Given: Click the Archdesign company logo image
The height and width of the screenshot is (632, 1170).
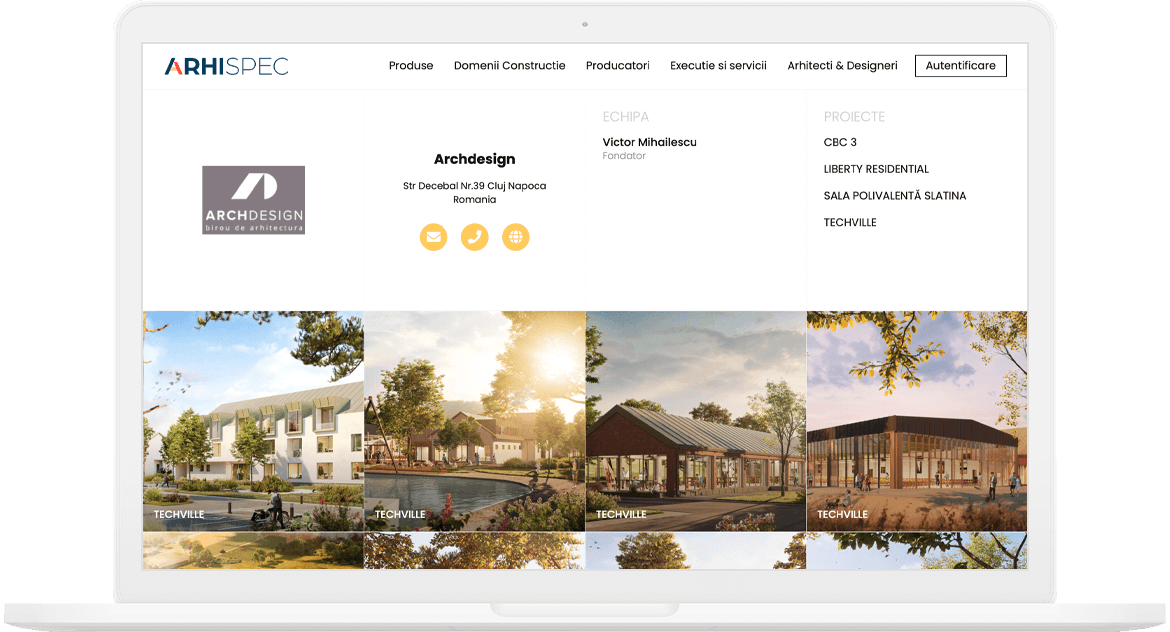Looking at the screenshot, I should (x=253, y=200).
